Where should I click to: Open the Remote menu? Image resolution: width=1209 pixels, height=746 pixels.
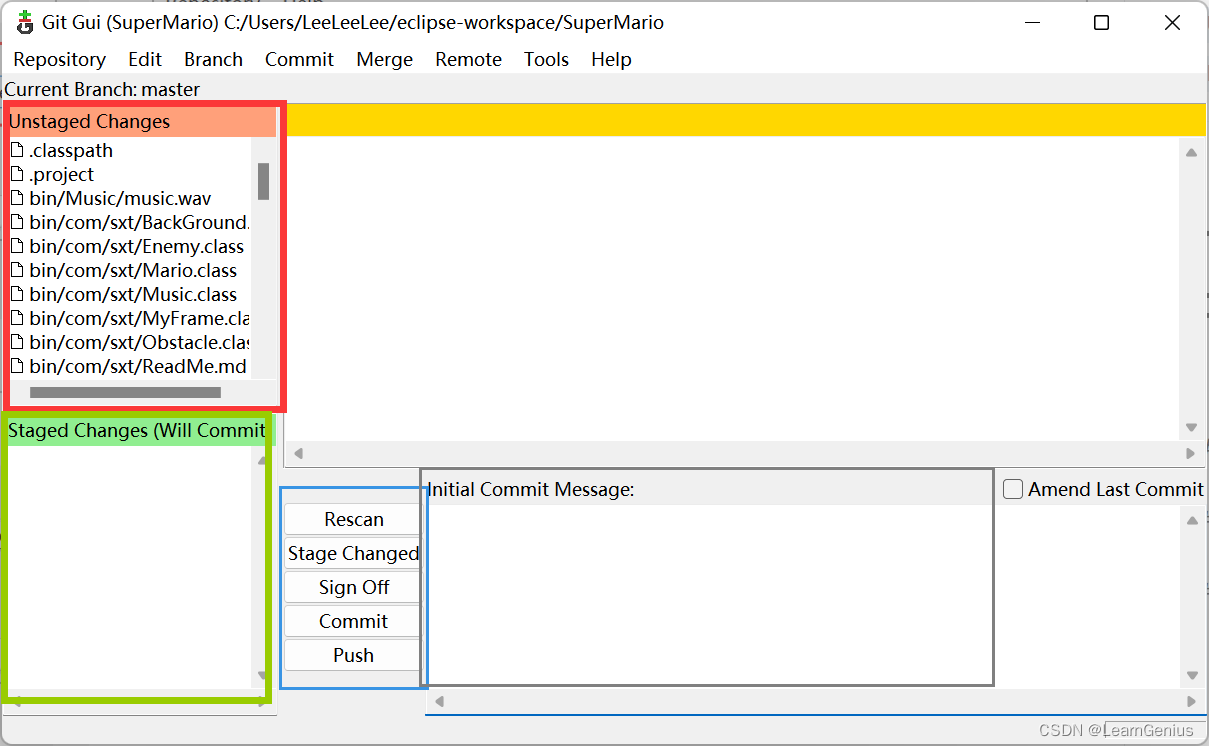(x=468, y=60)
